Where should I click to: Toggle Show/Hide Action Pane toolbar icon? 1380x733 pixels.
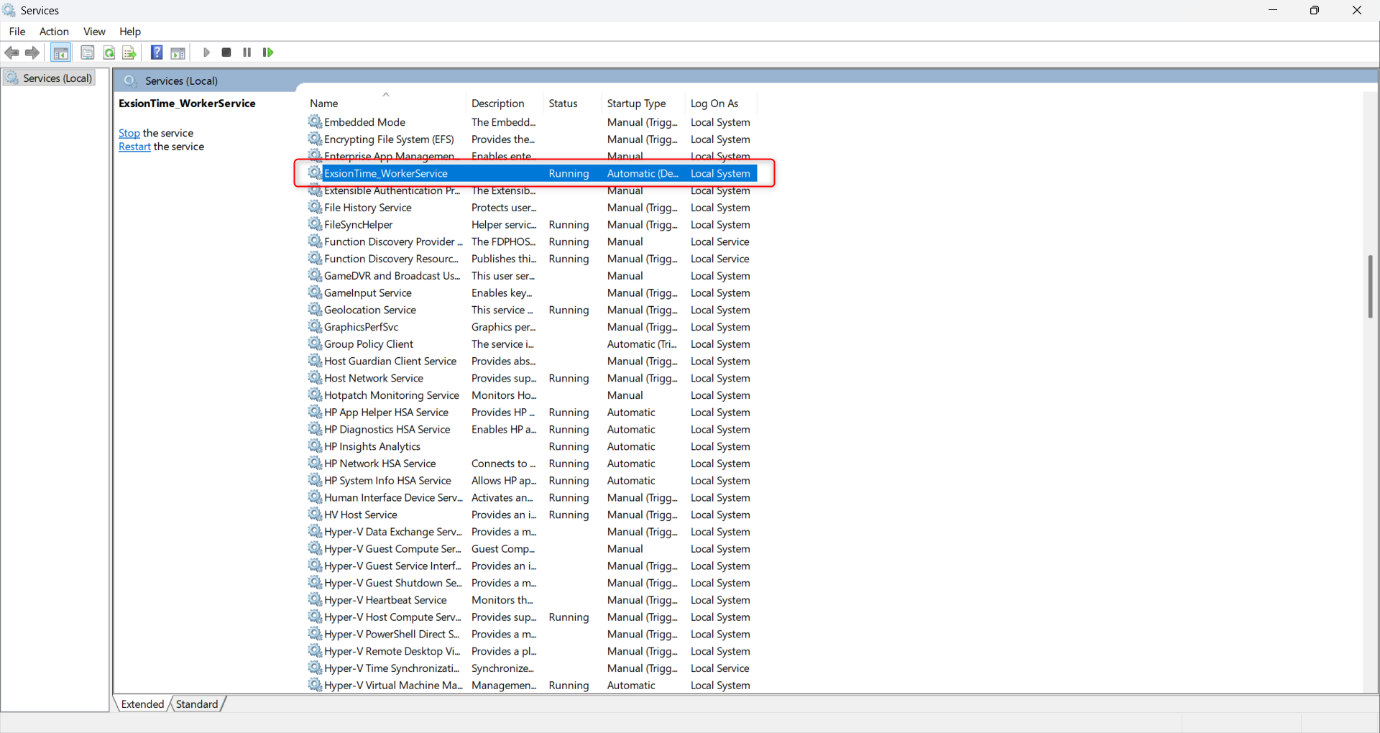point(178,52)
